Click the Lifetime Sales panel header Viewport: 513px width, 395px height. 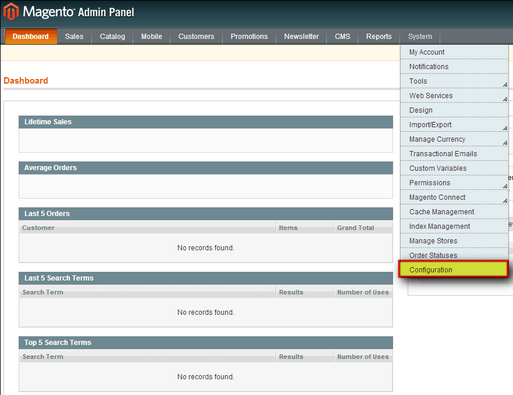(x=206, y=122)
